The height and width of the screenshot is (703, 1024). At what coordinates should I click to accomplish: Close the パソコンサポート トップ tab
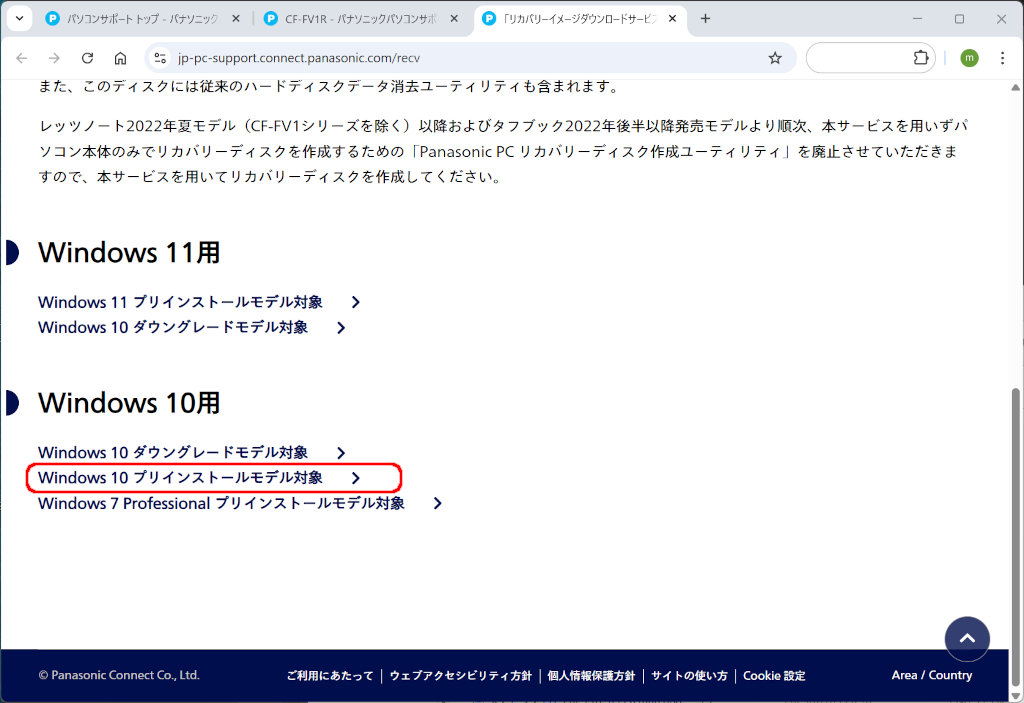(x=236, y=19)
